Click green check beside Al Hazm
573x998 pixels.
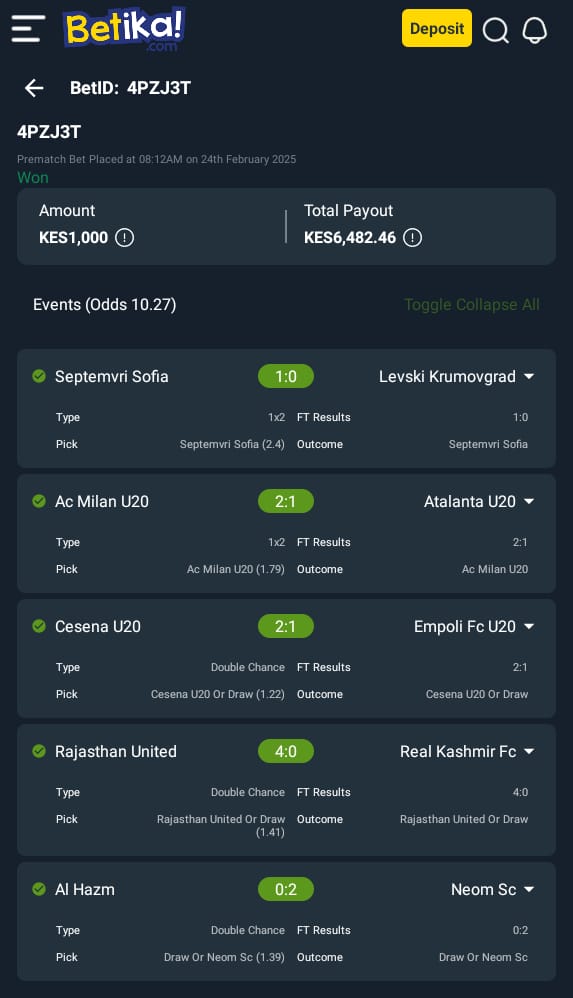(x=39, y=889)
